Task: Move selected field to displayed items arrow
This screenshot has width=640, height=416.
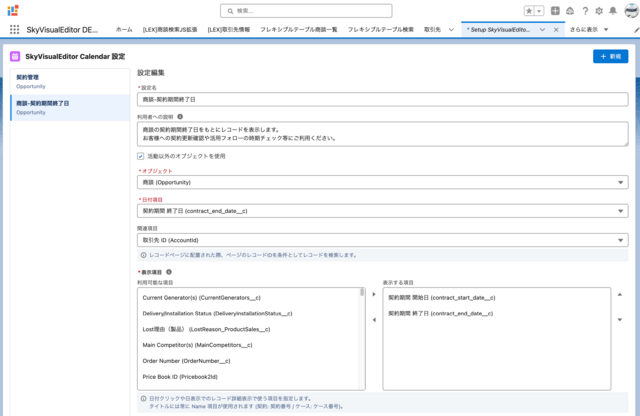Action: point(374,294)
